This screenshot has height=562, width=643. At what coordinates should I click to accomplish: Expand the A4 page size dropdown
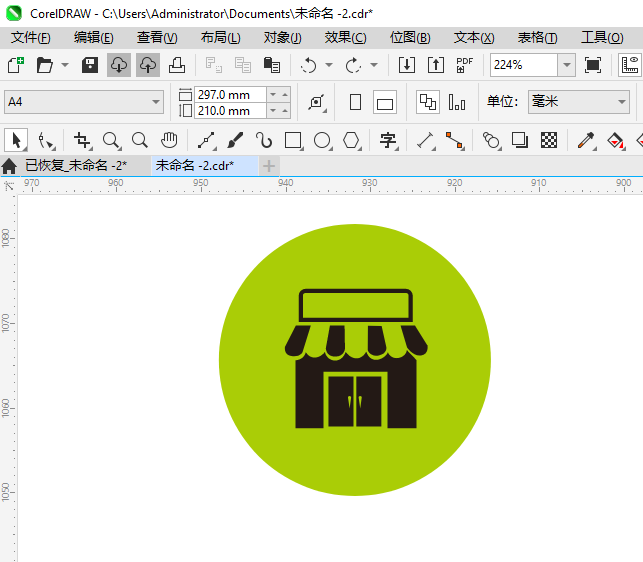coord(155,102)
